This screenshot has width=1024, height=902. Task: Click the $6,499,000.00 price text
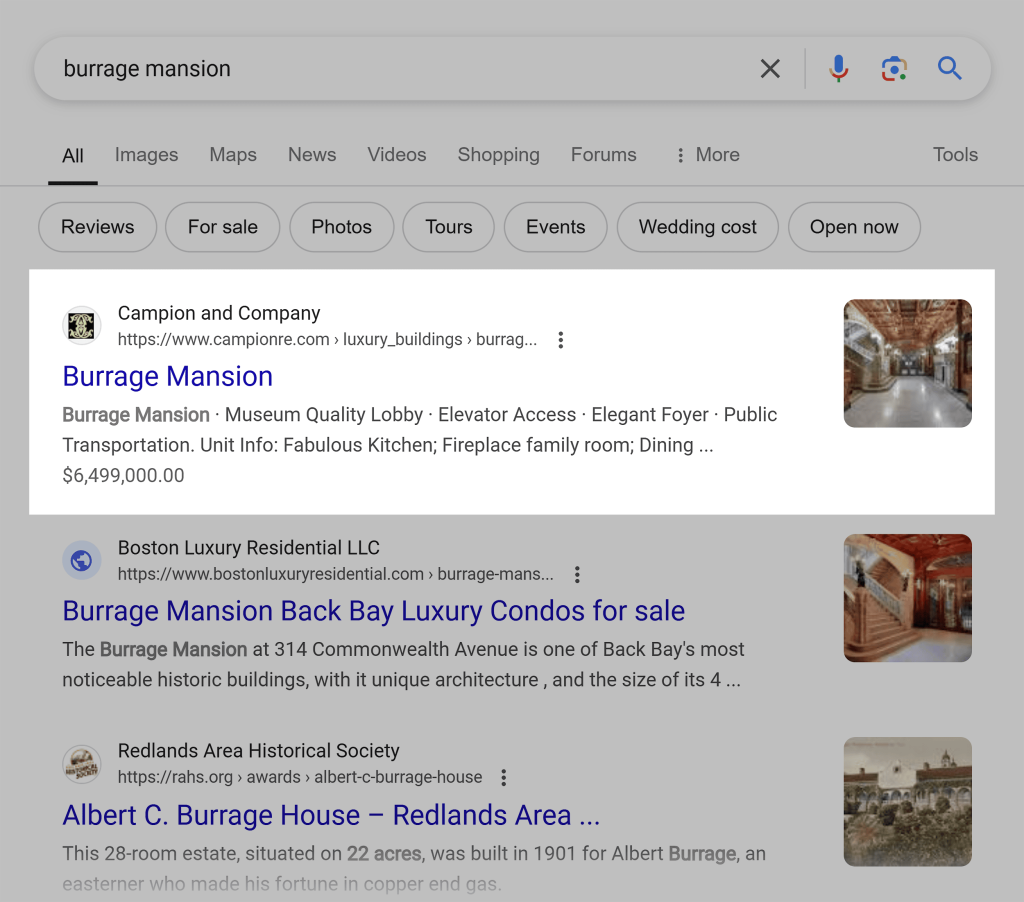pos(123,475)
